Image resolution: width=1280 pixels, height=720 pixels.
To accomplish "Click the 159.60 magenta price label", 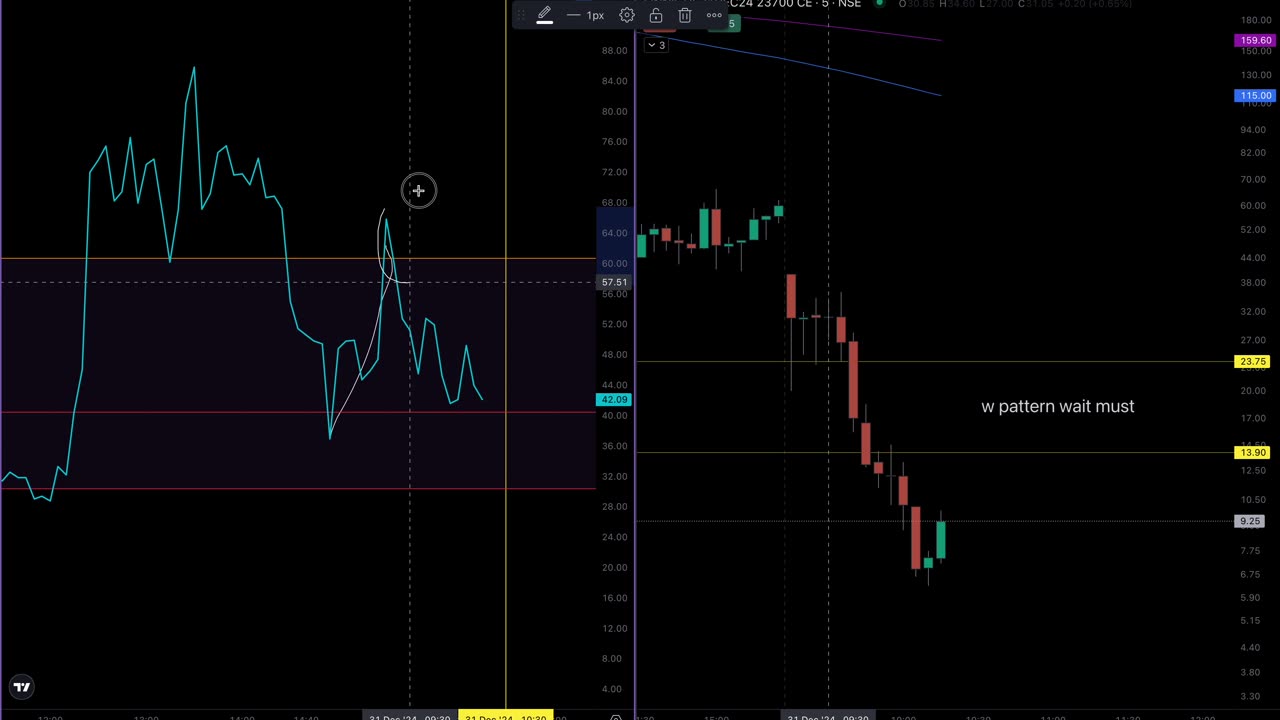I will pos(1254,41).
